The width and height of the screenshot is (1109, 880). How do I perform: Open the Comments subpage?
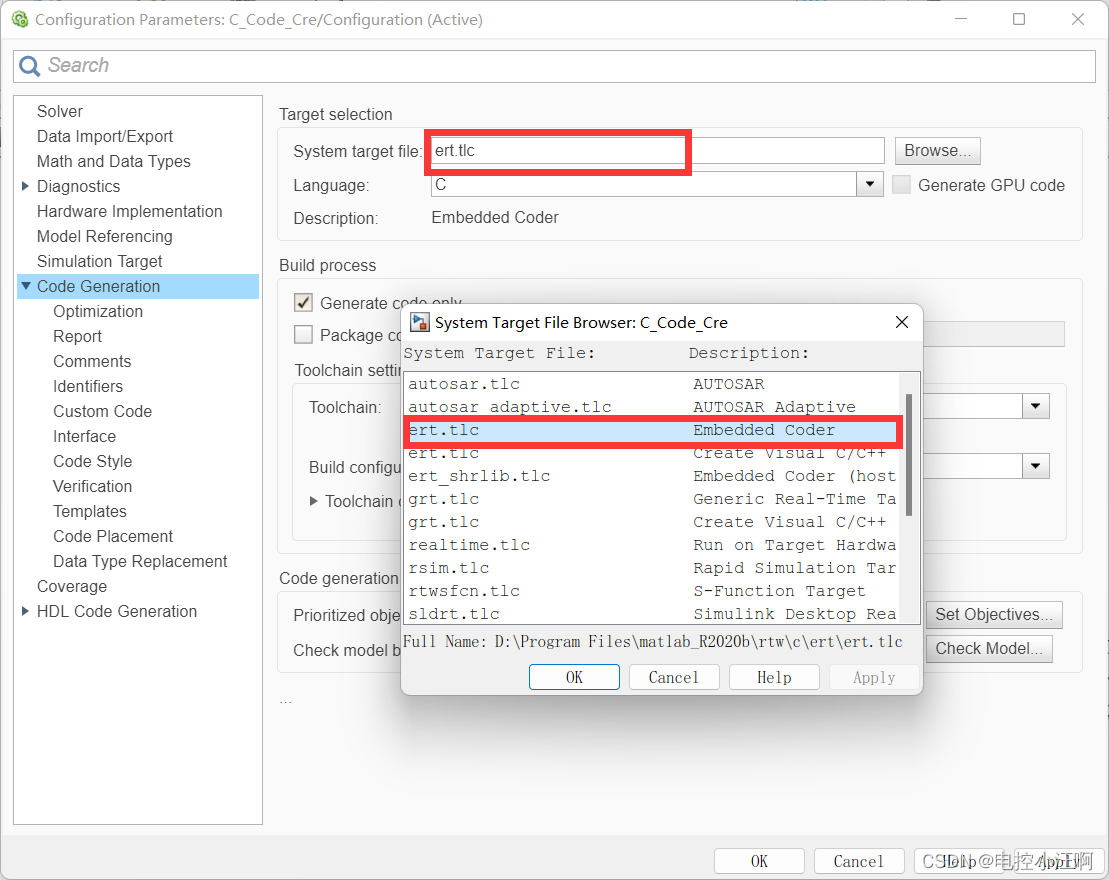coord(92,361)
